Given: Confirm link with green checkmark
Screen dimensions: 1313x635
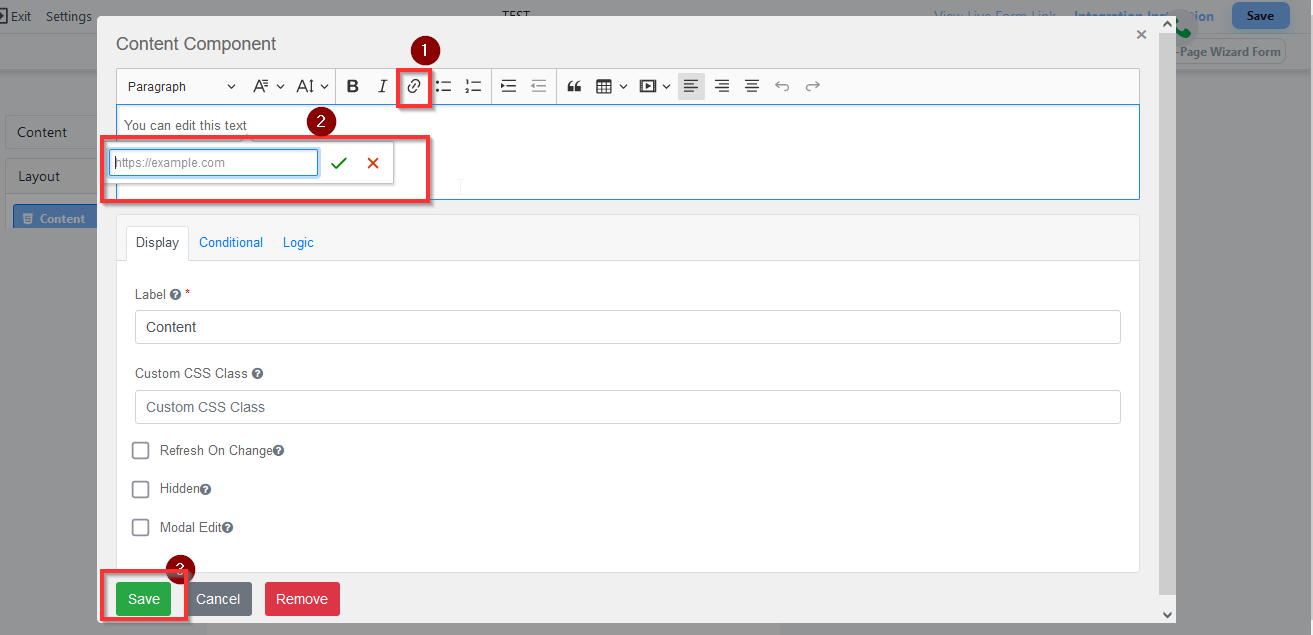Looking at the screenshot, I should (x=339, y=163).
